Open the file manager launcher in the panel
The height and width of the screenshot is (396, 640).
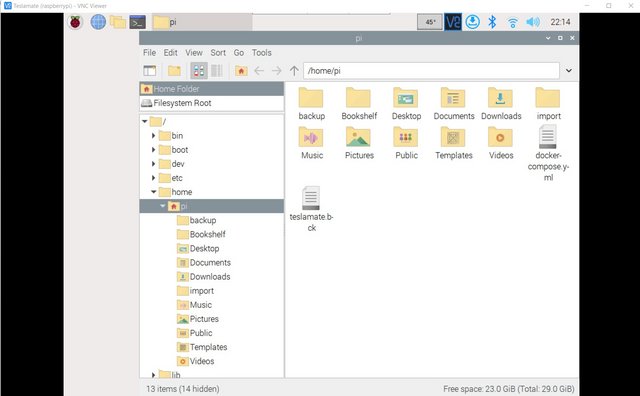(118, 22)
